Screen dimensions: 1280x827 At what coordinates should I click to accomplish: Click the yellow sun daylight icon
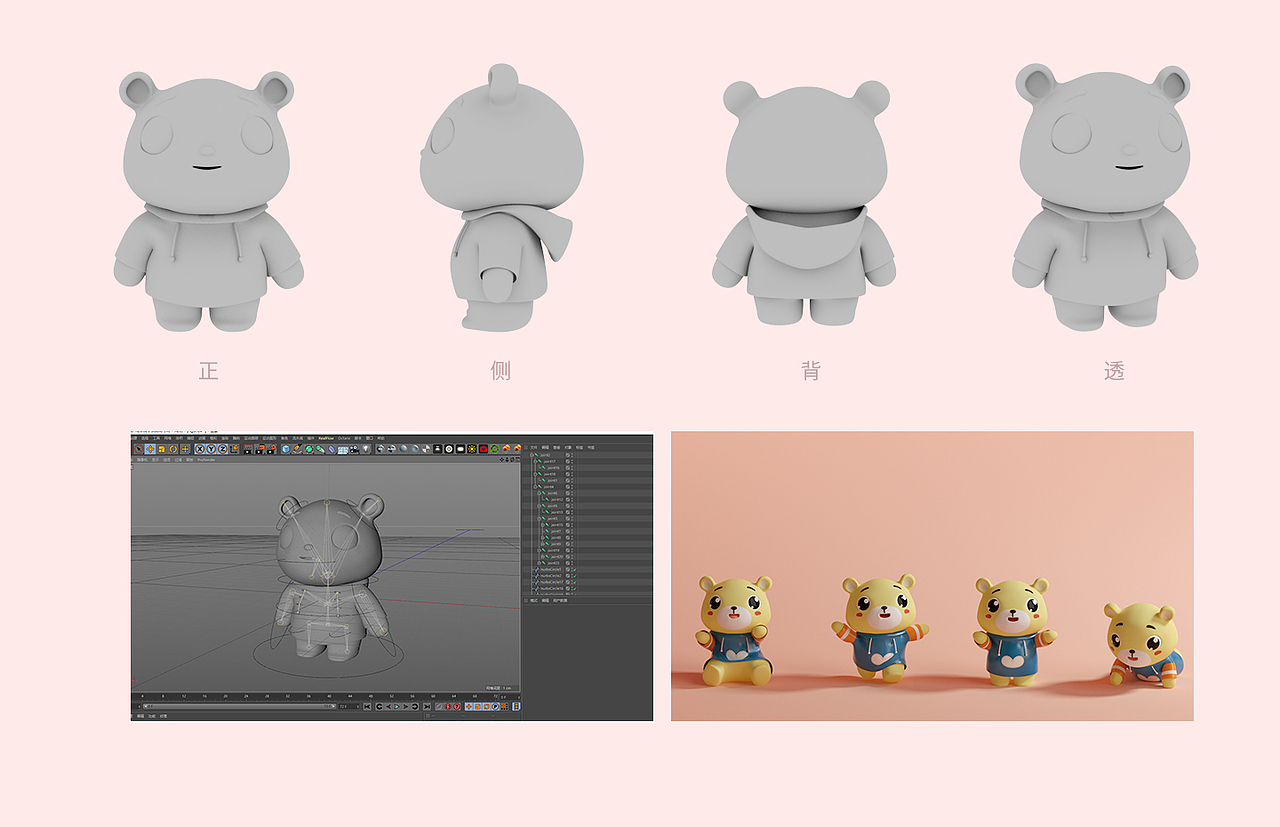[x=472, y=449]
